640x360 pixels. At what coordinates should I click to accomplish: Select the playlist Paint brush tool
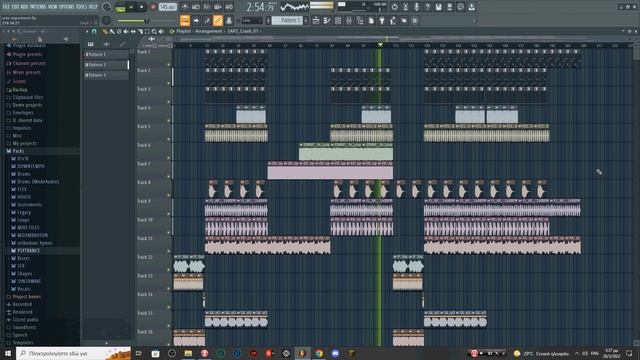click(112, 31)
